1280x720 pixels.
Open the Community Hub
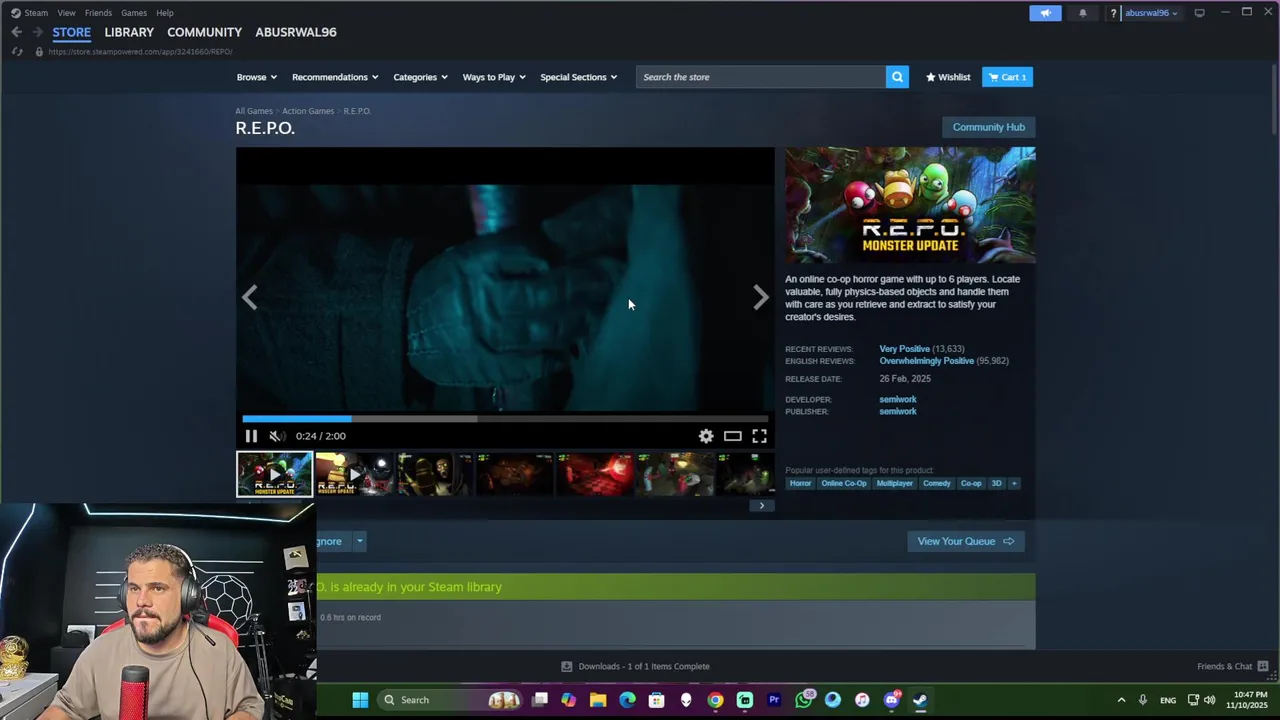[x=989, y=127]
